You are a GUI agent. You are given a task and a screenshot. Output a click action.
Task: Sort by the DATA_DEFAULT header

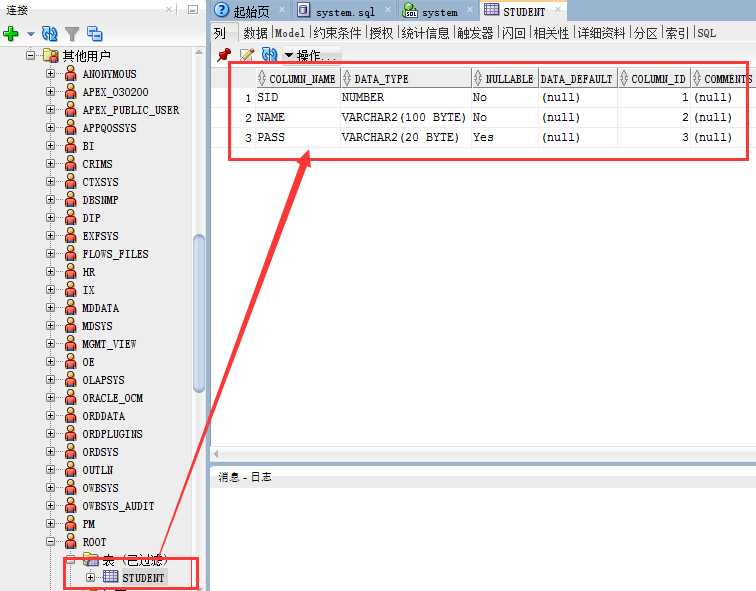[x=578, y=79]
